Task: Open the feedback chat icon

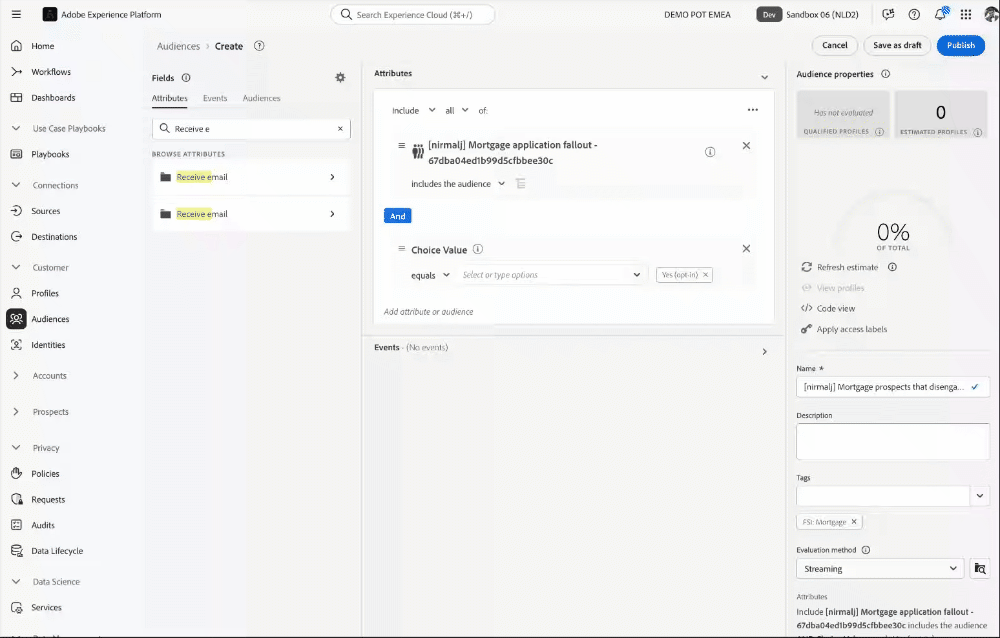Action: 888,14
